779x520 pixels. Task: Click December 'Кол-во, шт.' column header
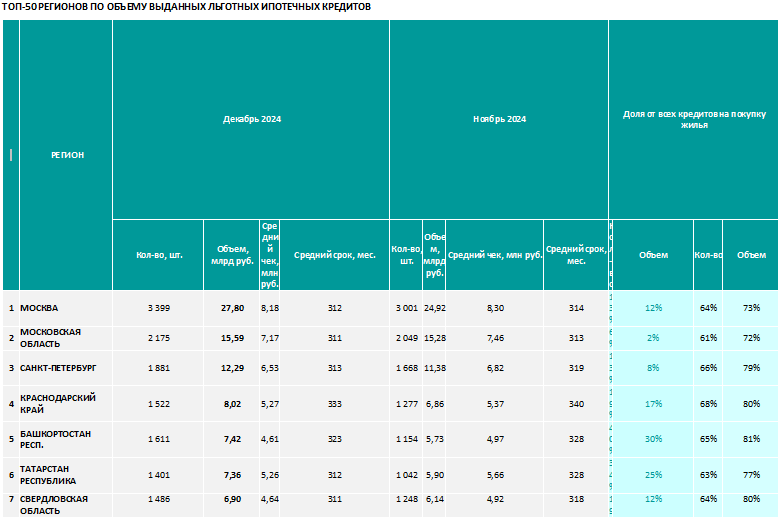point(159,255)
